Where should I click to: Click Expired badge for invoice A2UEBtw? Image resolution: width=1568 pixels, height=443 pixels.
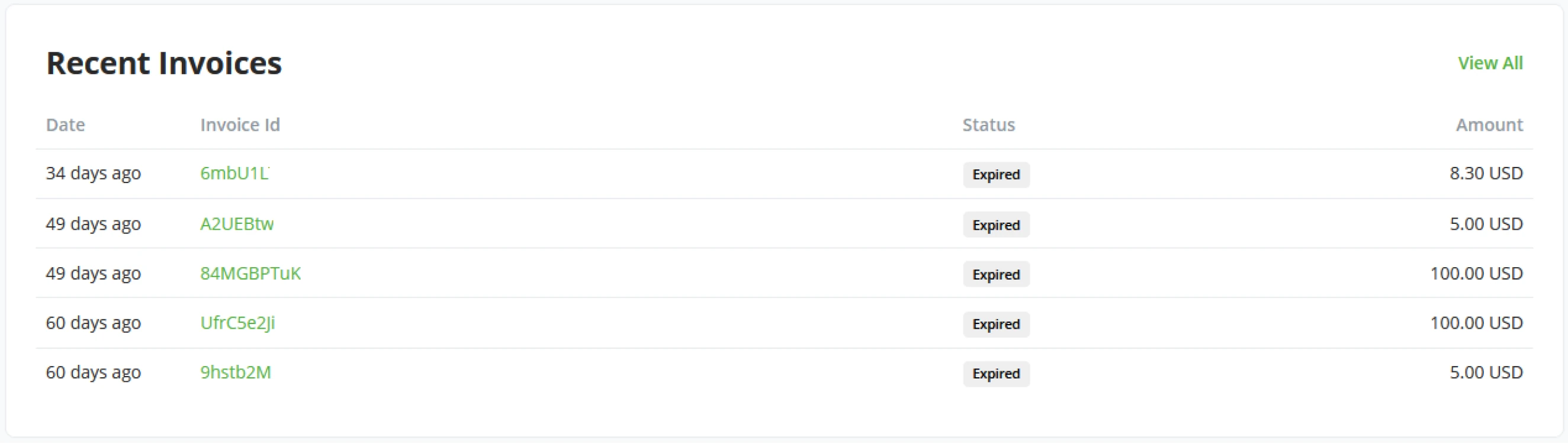click(996, 224)
